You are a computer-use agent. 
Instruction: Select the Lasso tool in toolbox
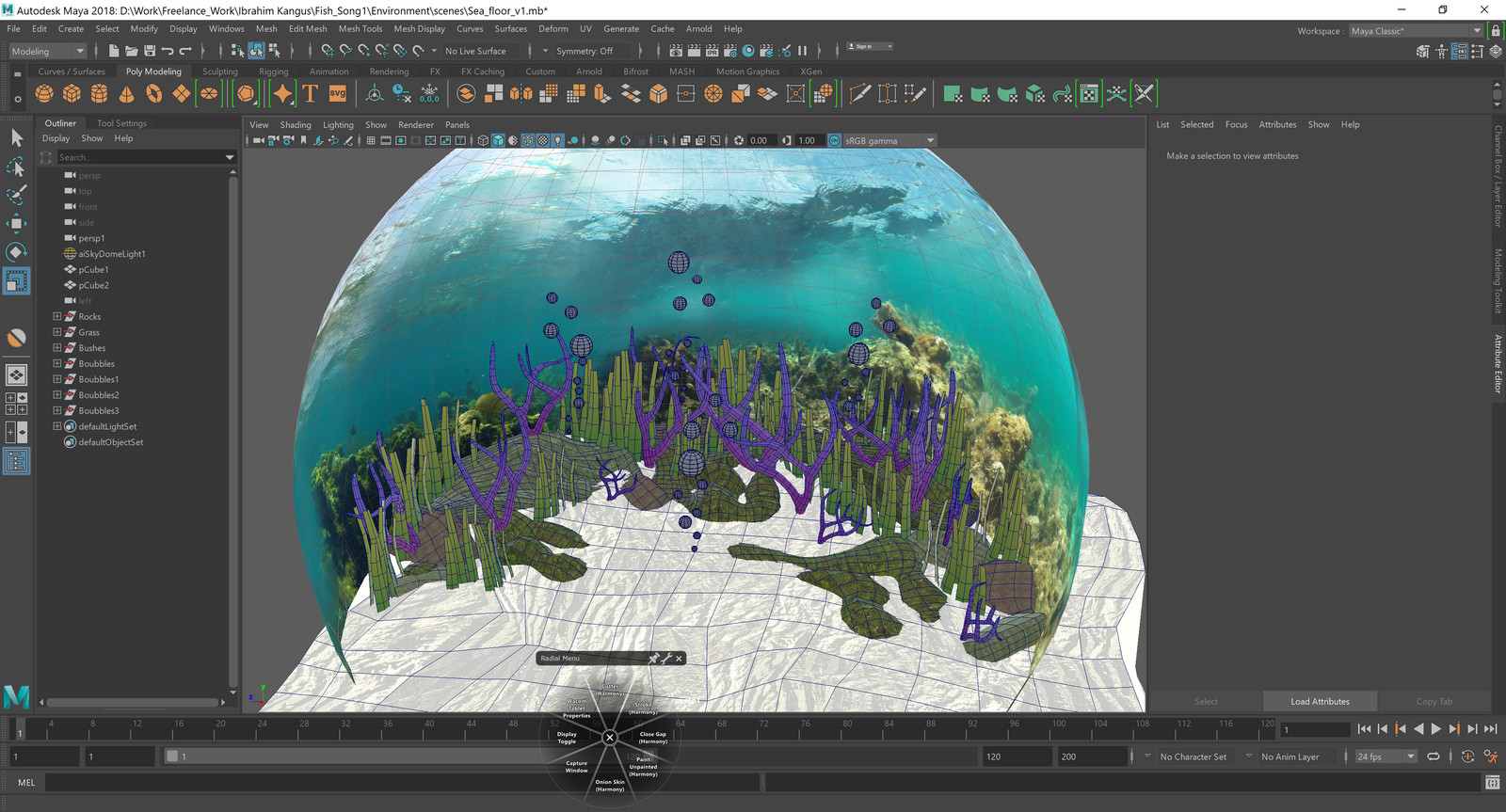click(16, 167)
